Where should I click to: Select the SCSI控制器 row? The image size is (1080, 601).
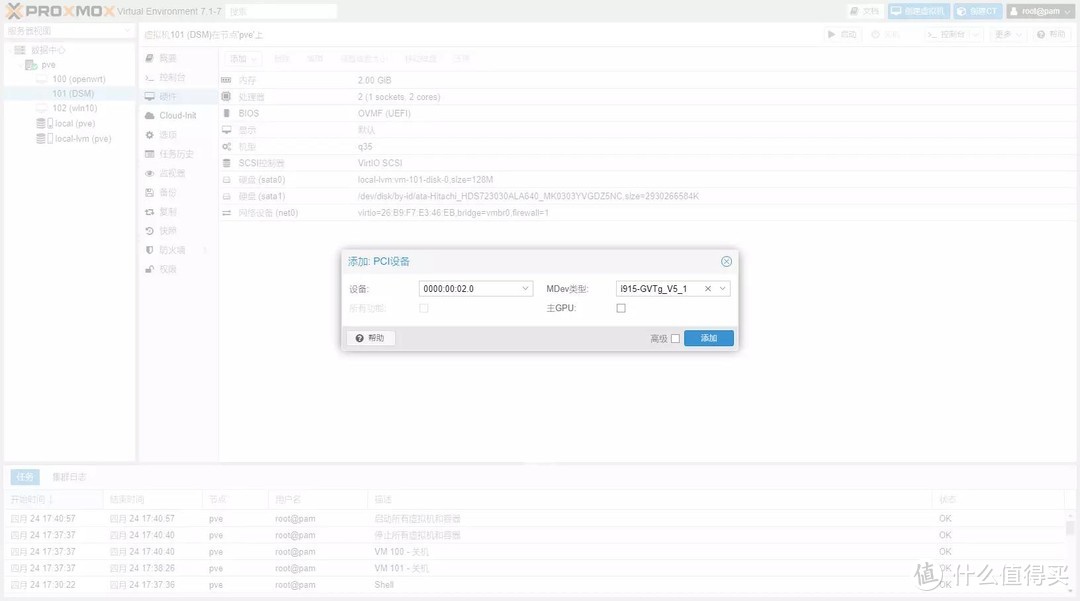(647, 163)
